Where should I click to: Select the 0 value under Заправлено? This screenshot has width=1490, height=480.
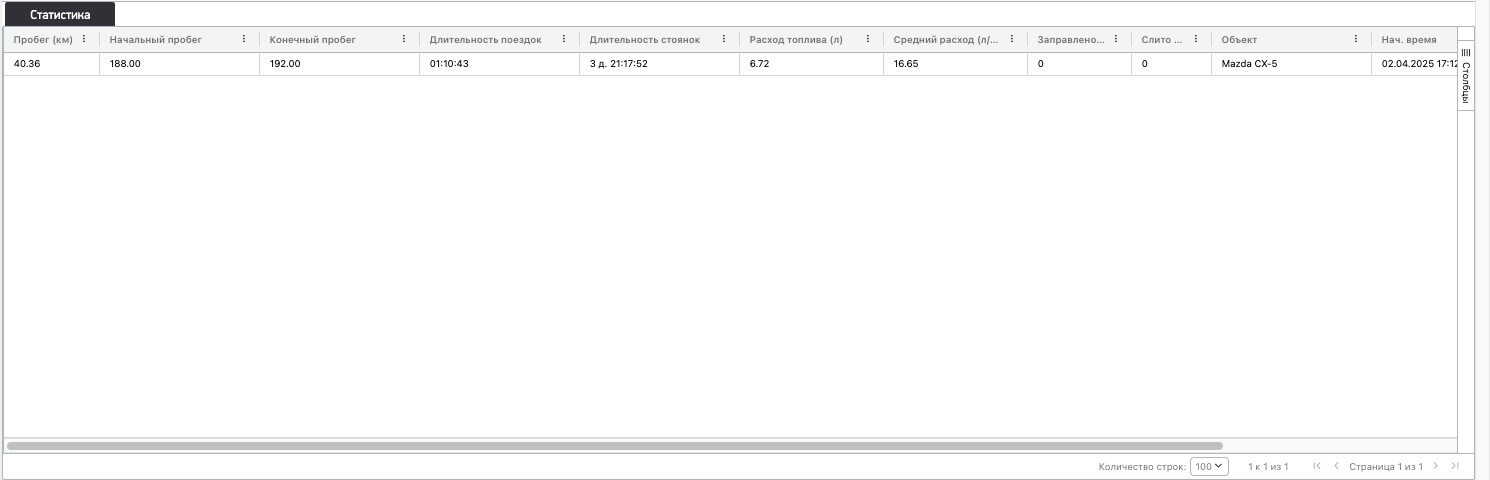[1079, 63]
